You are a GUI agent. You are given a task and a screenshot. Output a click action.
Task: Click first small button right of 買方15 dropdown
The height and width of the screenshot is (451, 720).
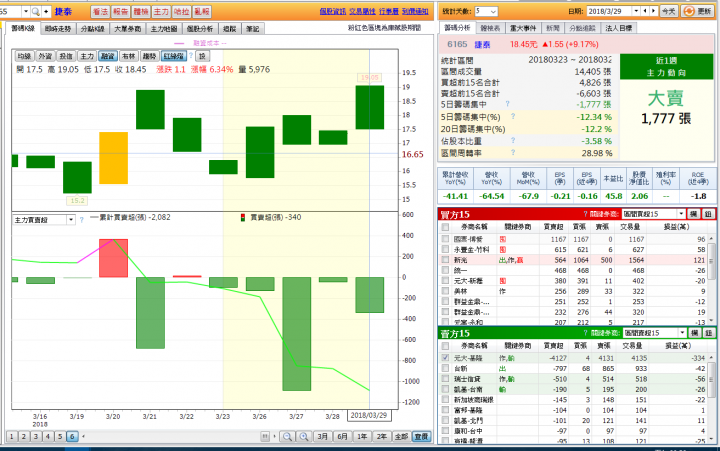(x=694, y=214)
